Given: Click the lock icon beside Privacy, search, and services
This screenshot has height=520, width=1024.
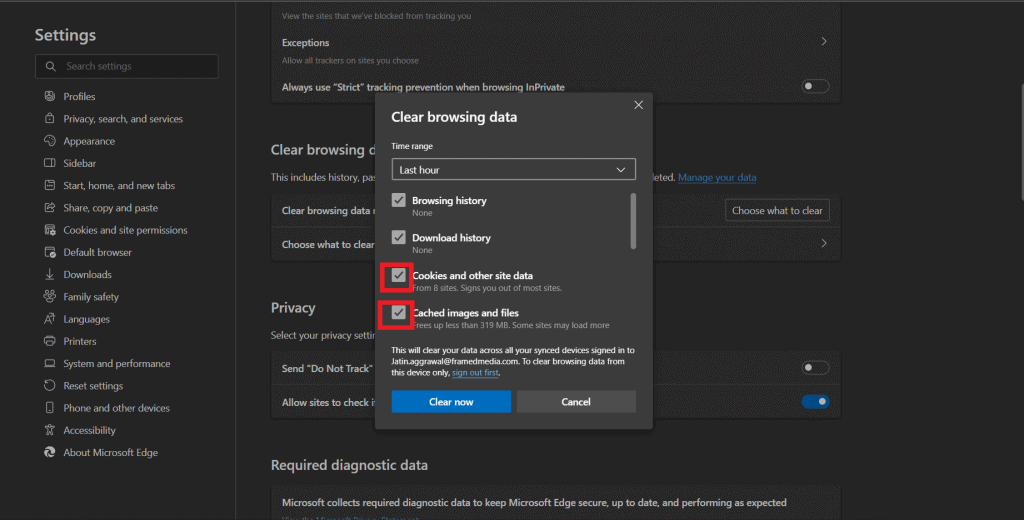Looking at the screenshot, I should point(50,118).
